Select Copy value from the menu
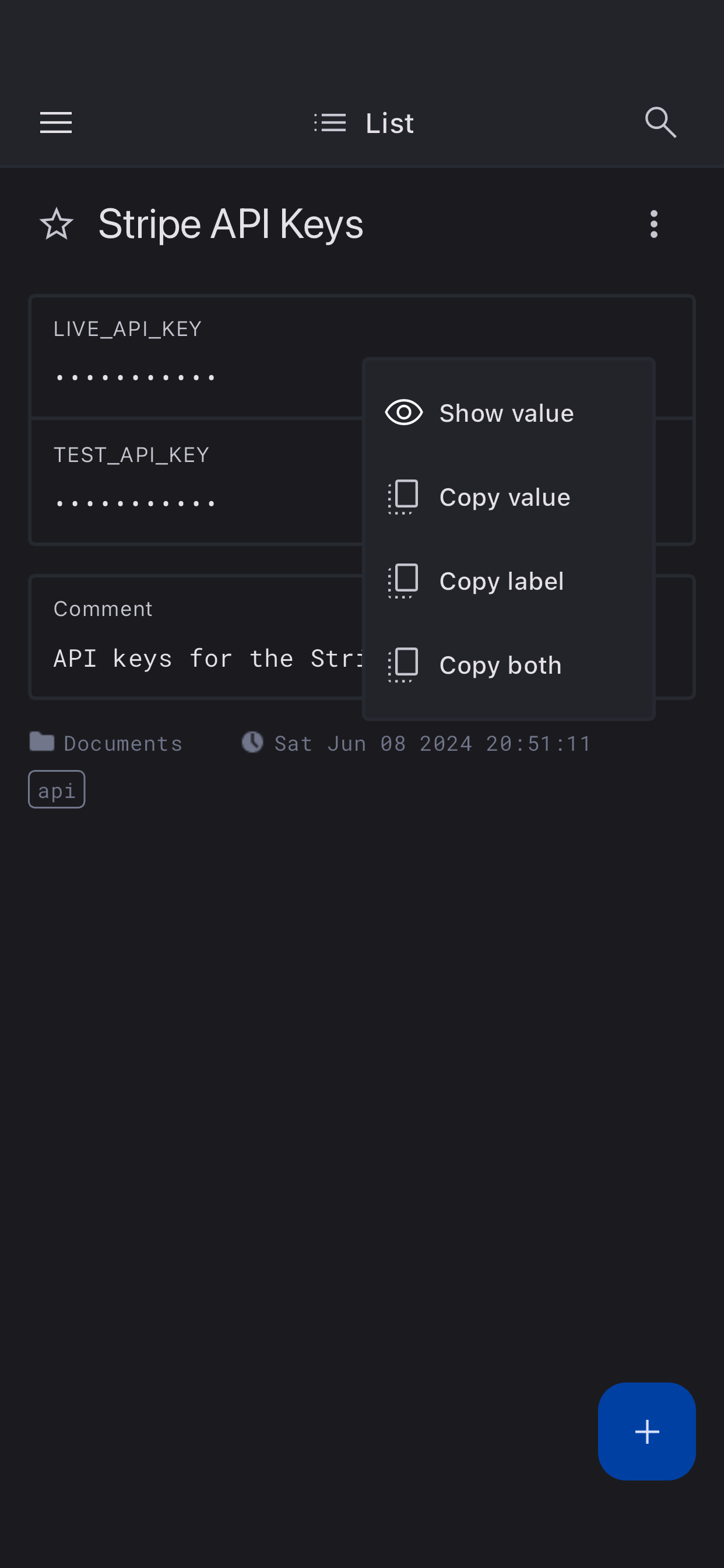 [x=504, y=498]
